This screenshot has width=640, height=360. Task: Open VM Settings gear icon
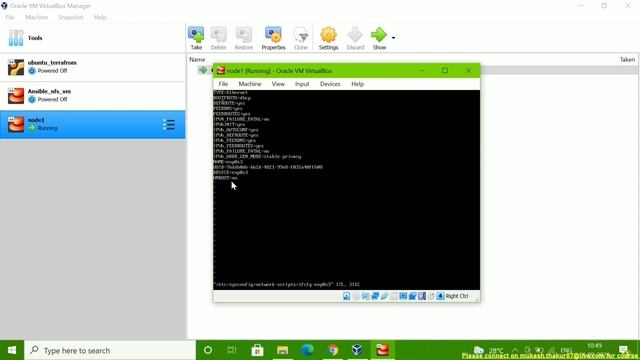[328, 38]
